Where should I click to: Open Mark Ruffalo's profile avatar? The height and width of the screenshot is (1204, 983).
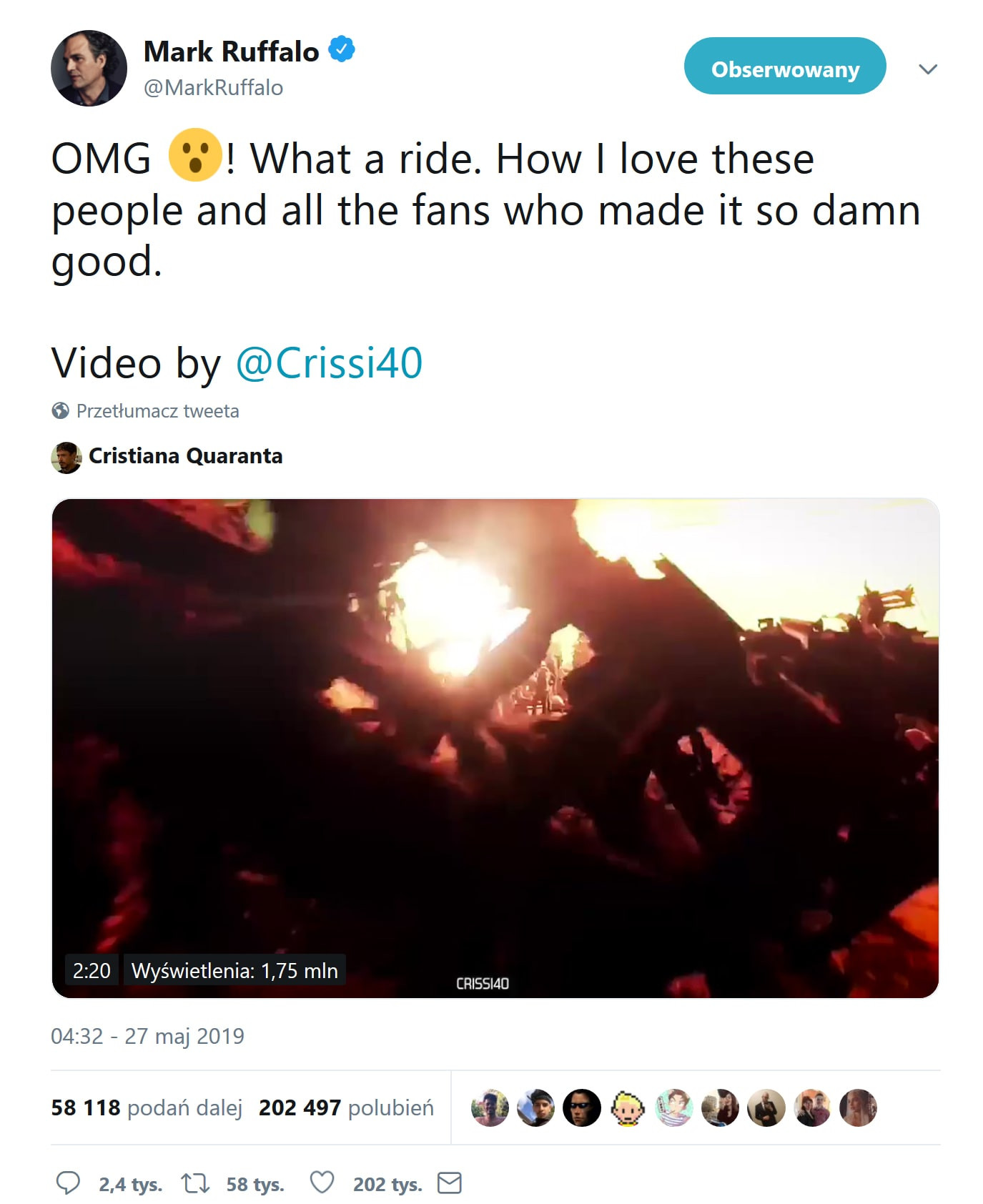click(x=89, y=69)
